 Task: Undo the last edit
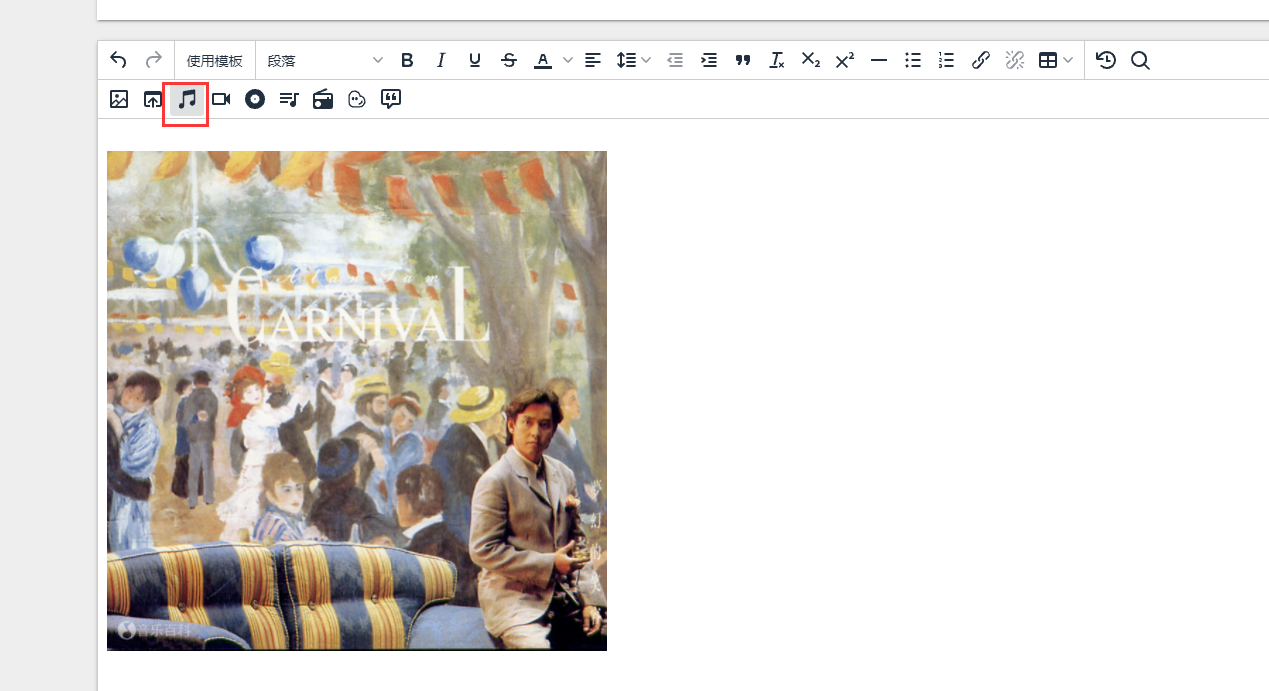[119, 60]
